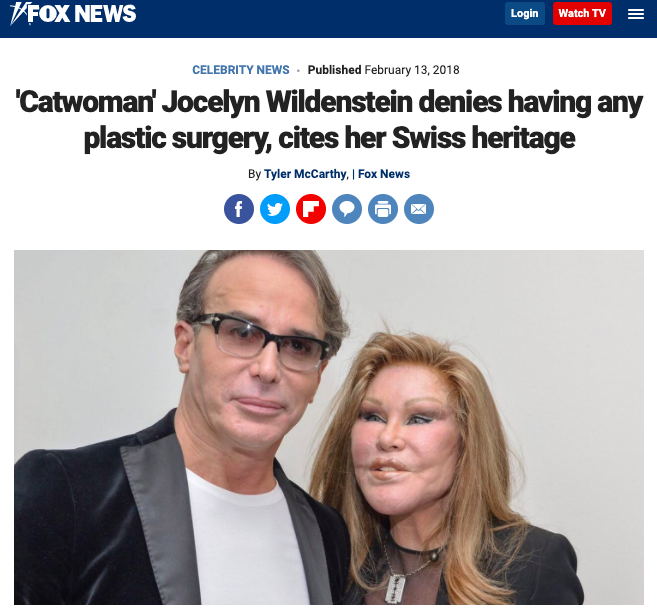Viewport: 657px width, 613px height.
Task: Click the blank navy header bar area
Action: coord(318,17)
